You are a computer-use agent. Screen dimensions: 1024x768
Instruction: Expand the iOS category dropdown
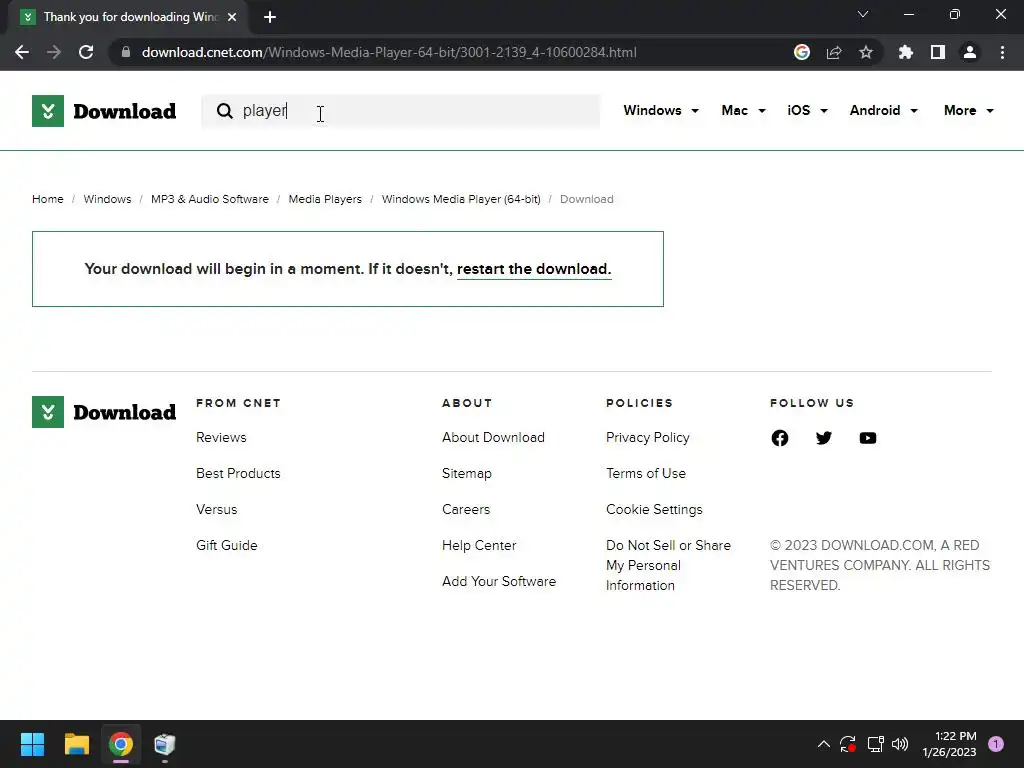(x=807, y=110)
